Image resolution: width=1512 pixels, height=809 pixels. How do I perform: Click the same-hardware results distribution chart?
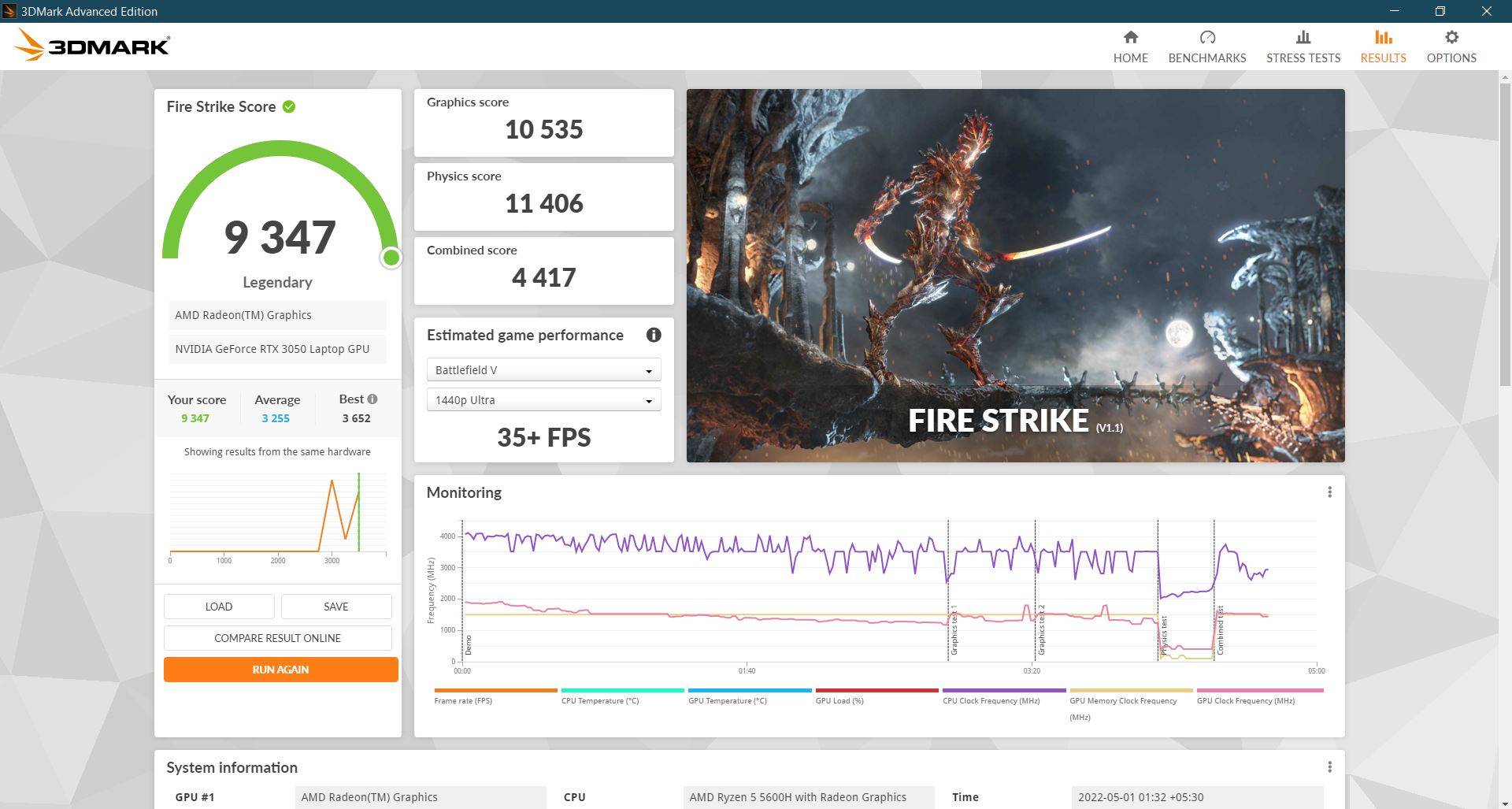[x=277, y=516]
